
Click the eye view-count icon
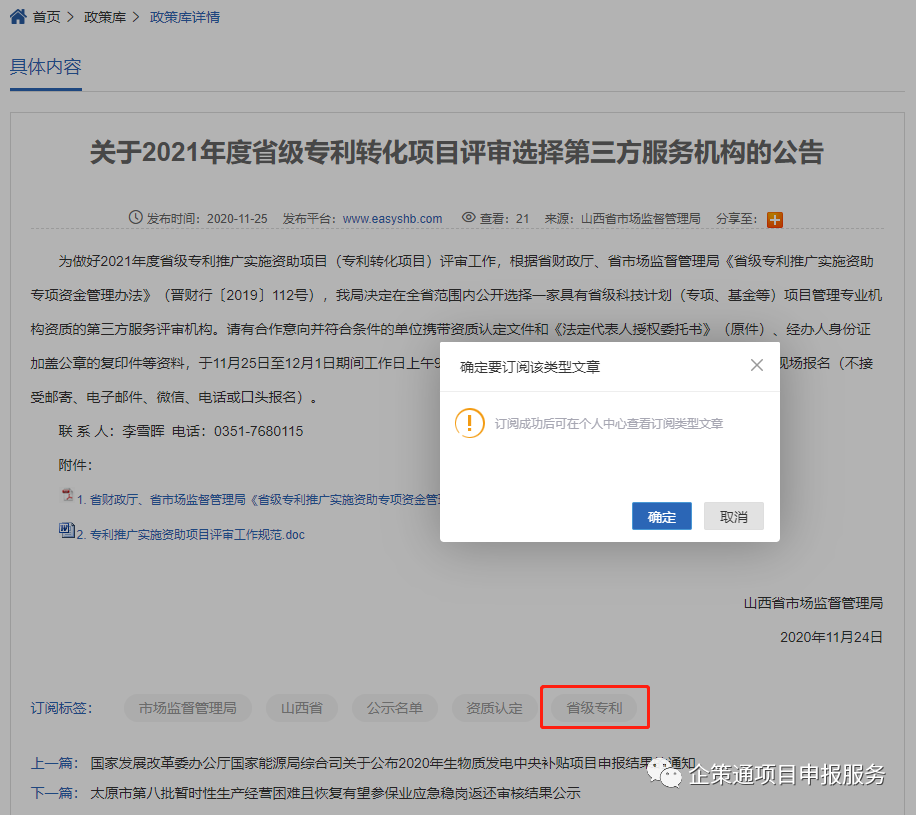point(469,217)
